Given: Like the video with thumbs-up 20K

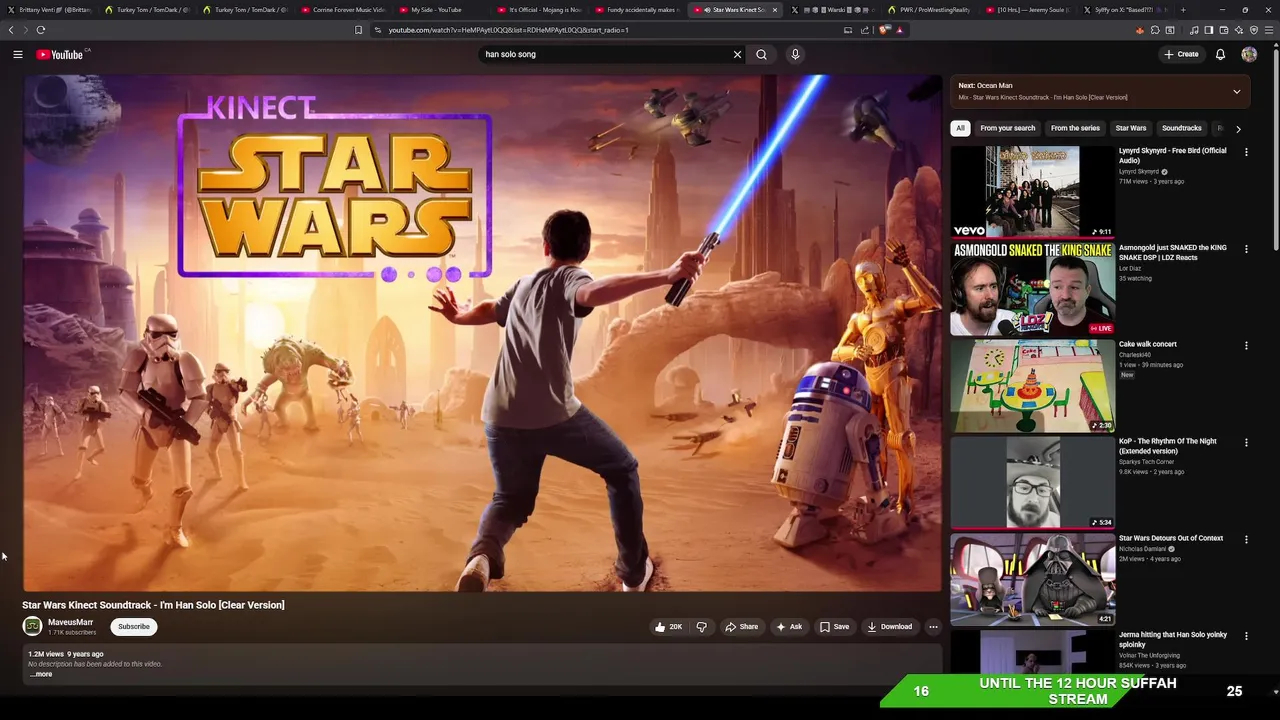Looking at the screenshot, I should click(x=668, y=627).
